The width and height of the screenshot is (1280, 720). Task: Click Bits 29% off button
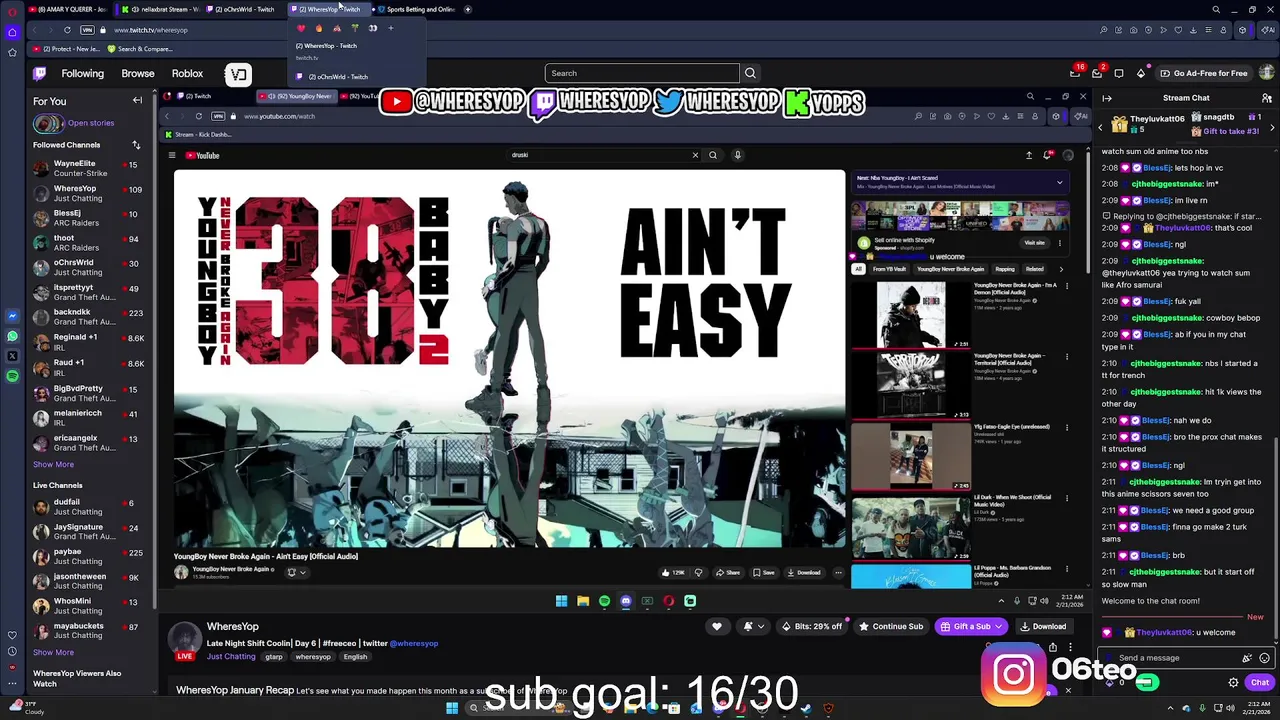811,626
